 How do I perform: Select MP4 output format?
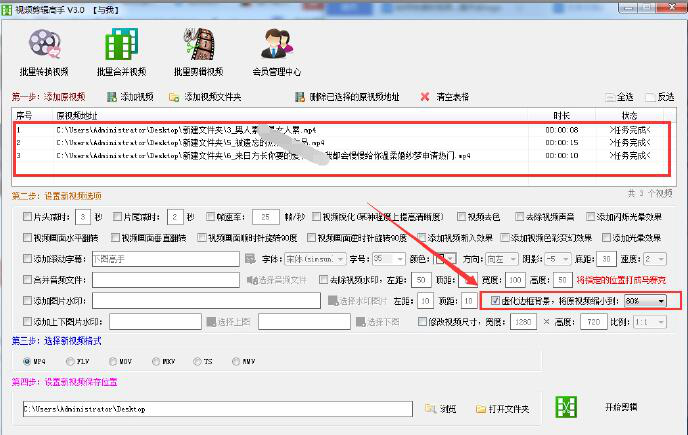pyautogui.click(x=27, y=362)
